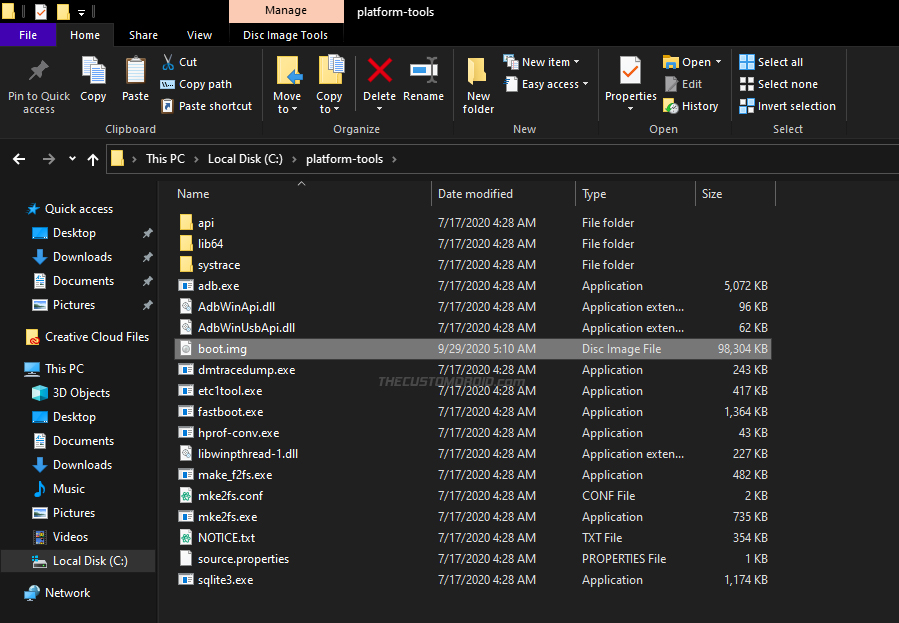Create a New folder from ribbon
This screenshot has height=623, width=899.
point(478,78)
